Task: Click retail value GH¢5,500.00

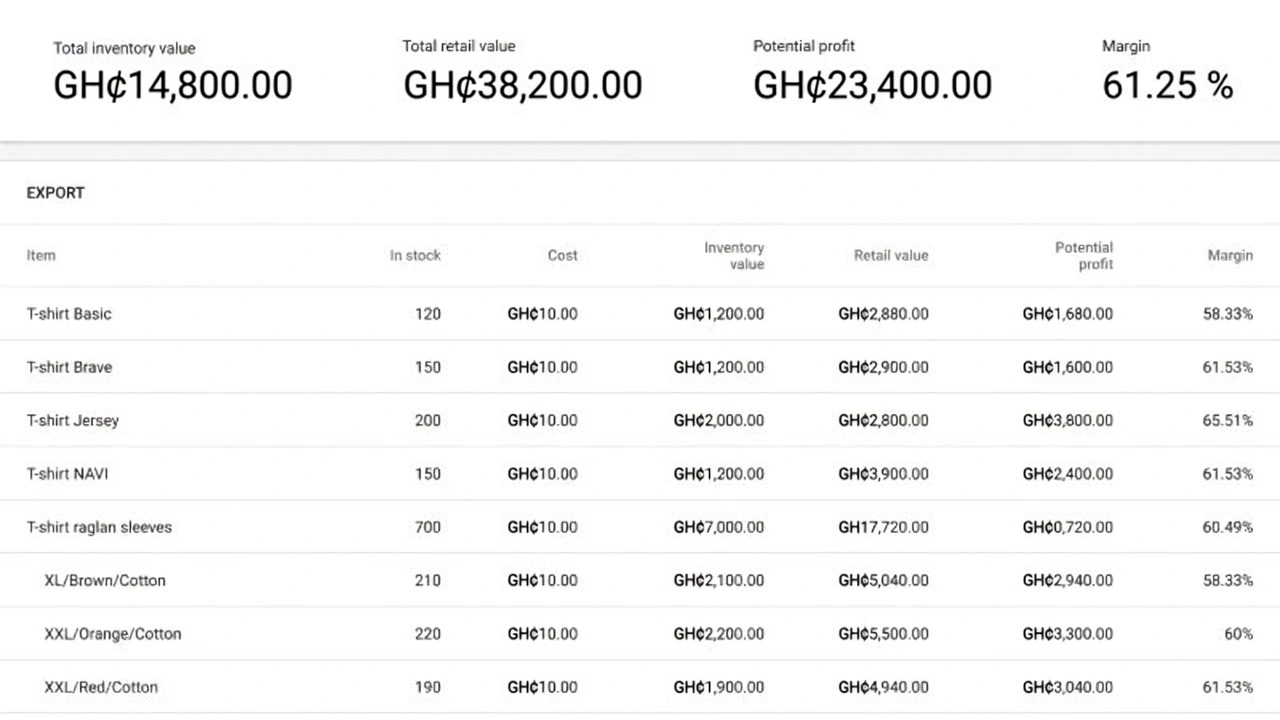Action: point(883,634)
